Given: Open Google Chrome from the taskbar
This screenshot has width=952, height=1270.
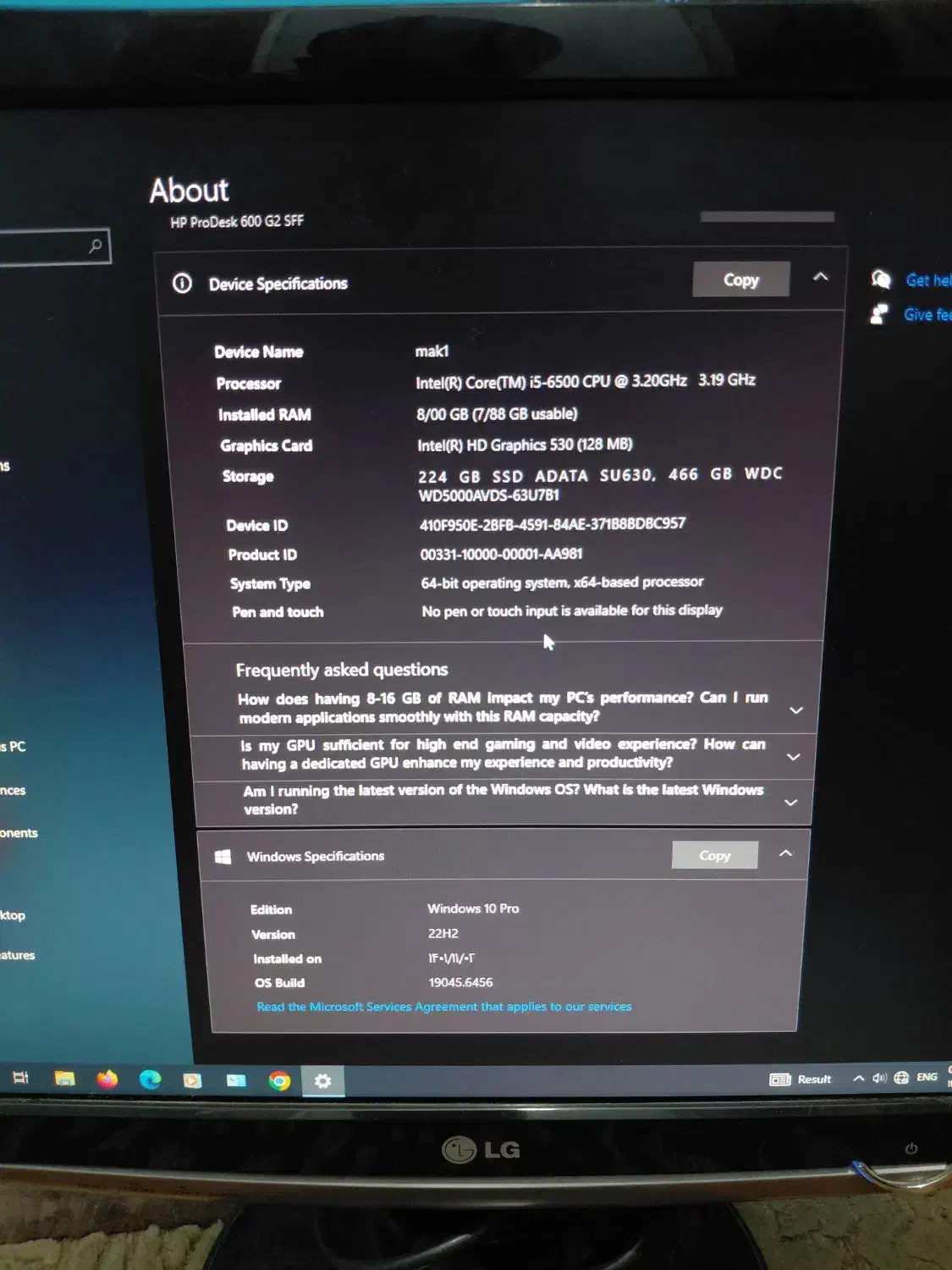Looking at the screenshot, I should tap(279, 1080).
